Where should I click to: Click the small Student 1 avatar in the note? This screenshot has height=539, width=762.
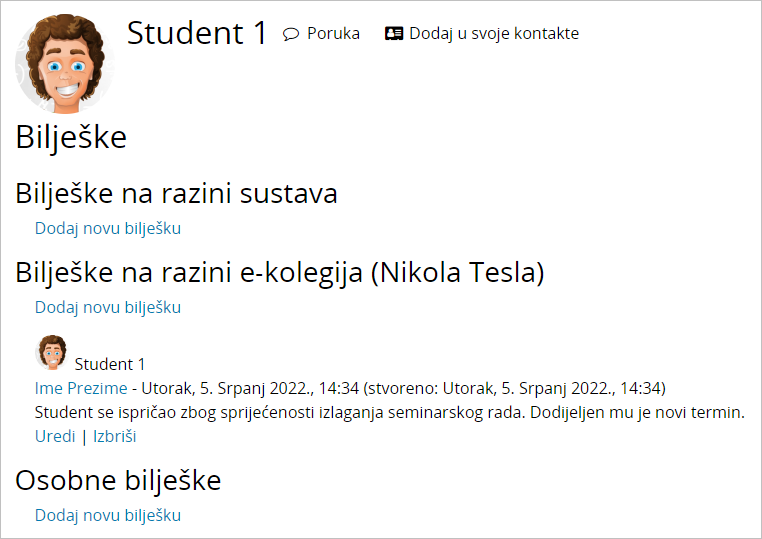pyautogui.click(x=52, y=353)
